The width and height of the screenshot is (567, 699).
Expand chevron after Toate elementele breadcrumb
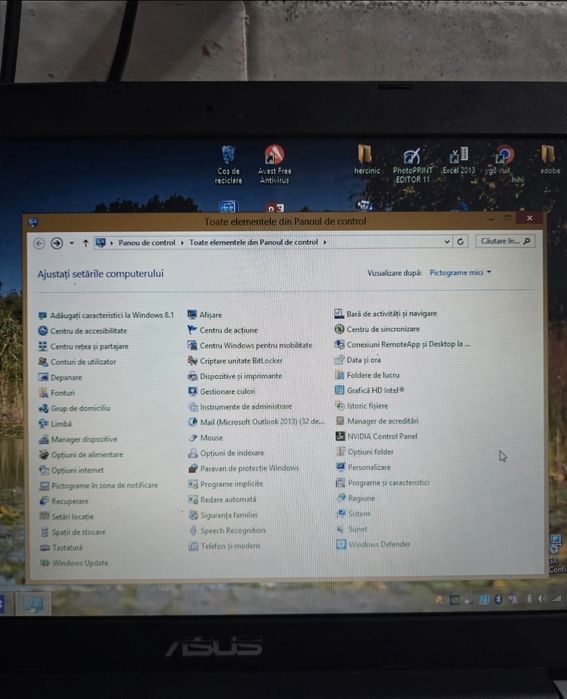click(325, 242)
